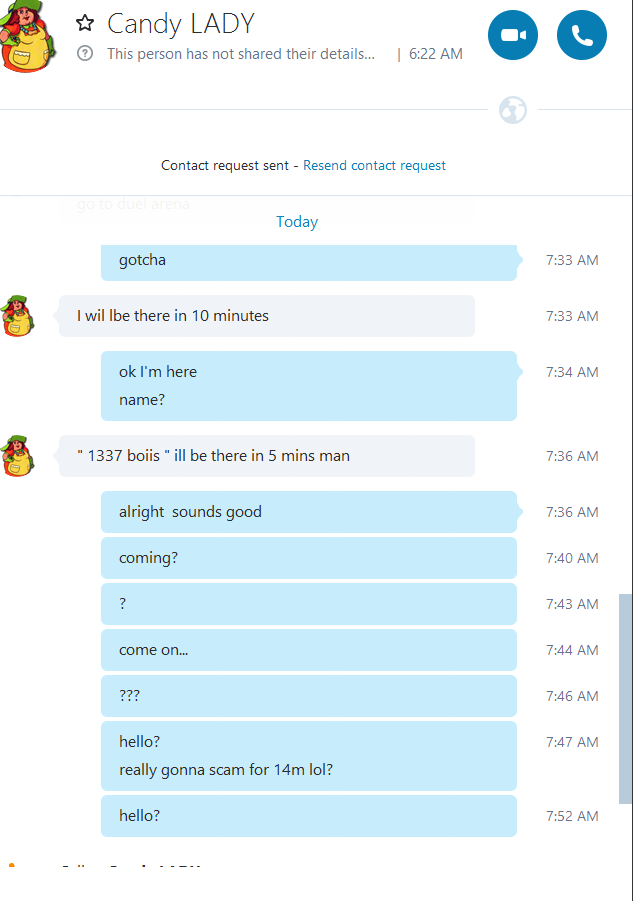The image size is (633, 901).
Task: Click the 'alright sounds good' message
Action: 309,512
